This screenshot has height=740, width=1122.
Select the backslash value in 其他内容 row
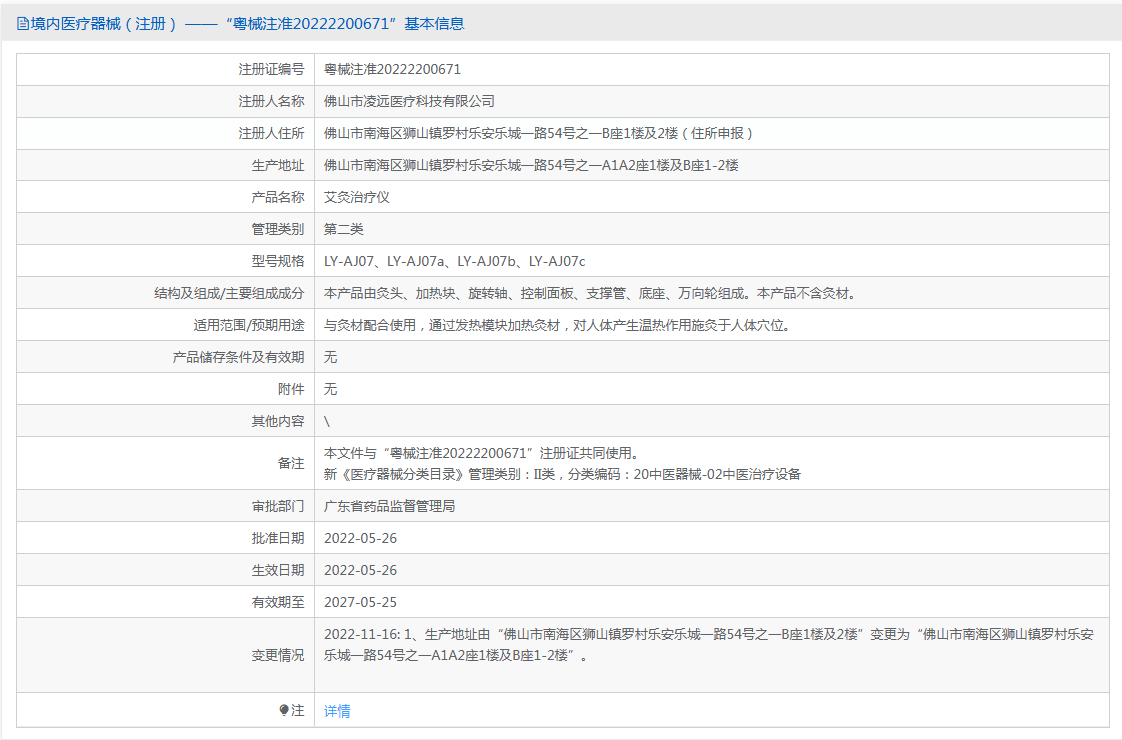tap(327, 422)
